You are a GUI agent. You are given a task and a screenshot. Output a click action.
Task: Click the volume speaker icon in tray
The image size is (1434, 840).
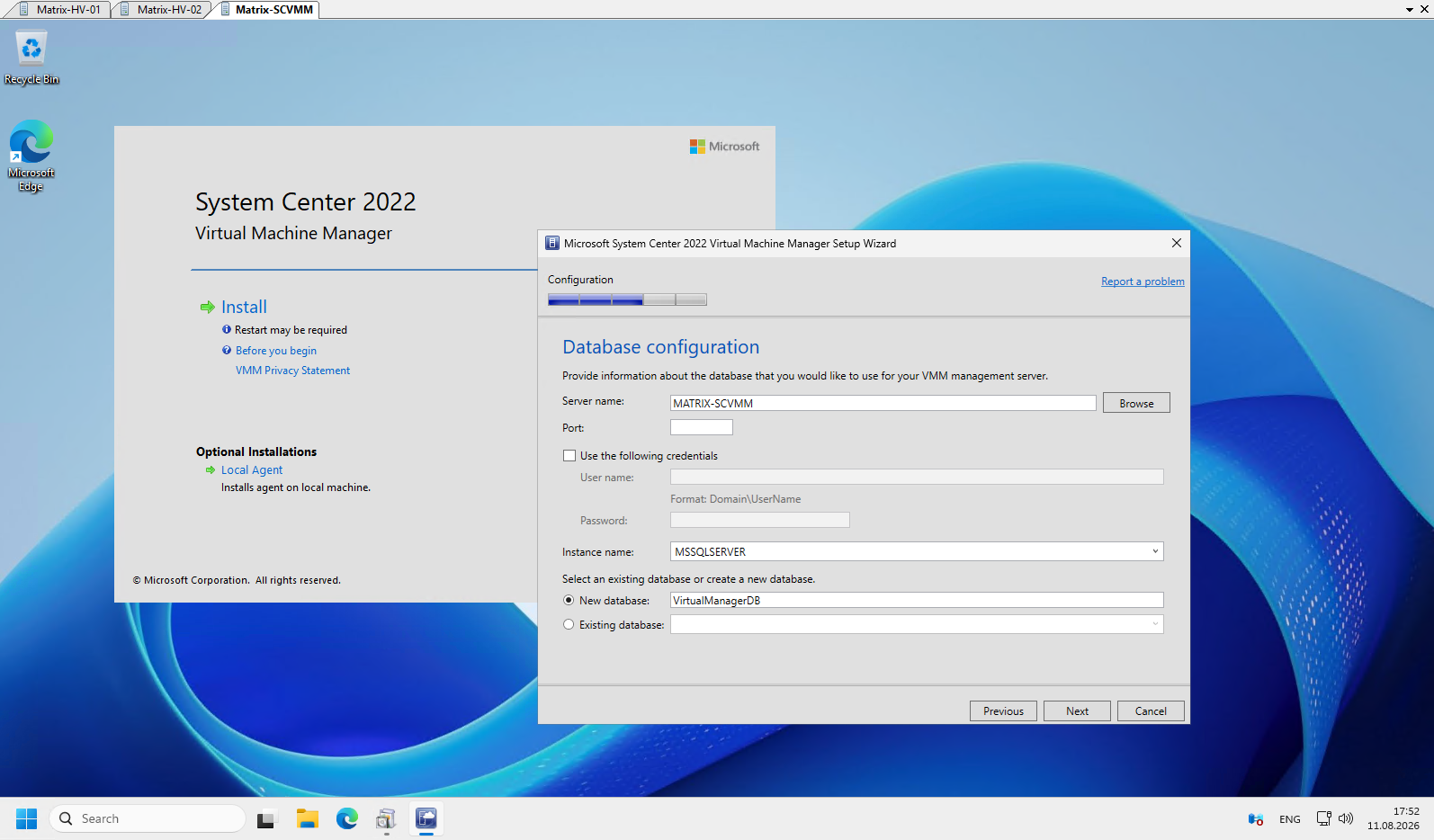(x=1346, y=818)
